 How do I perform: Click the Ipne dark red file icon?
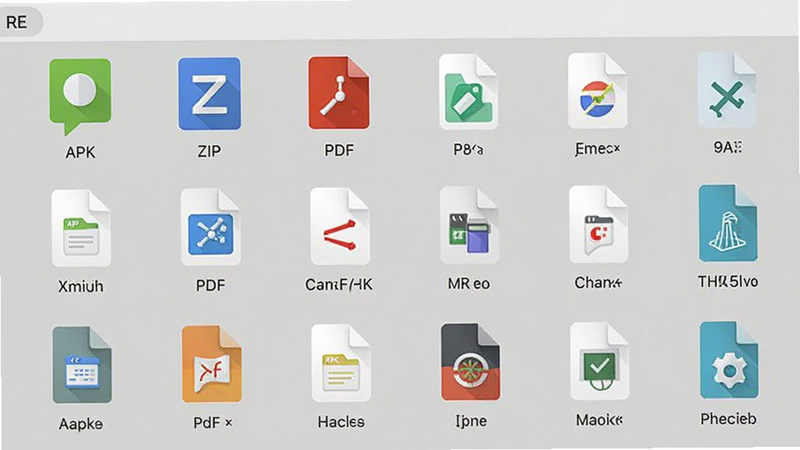coord(470,362)
